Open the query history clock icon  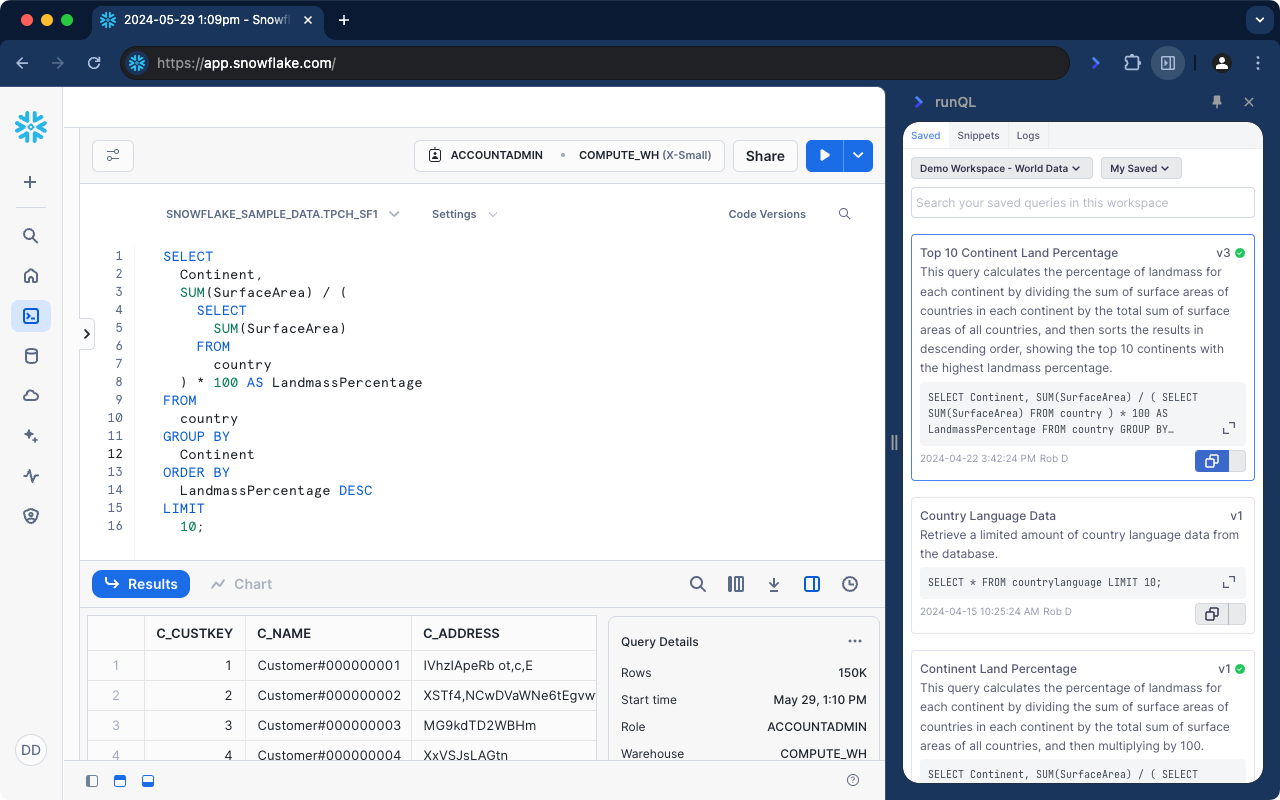(850, 584)
